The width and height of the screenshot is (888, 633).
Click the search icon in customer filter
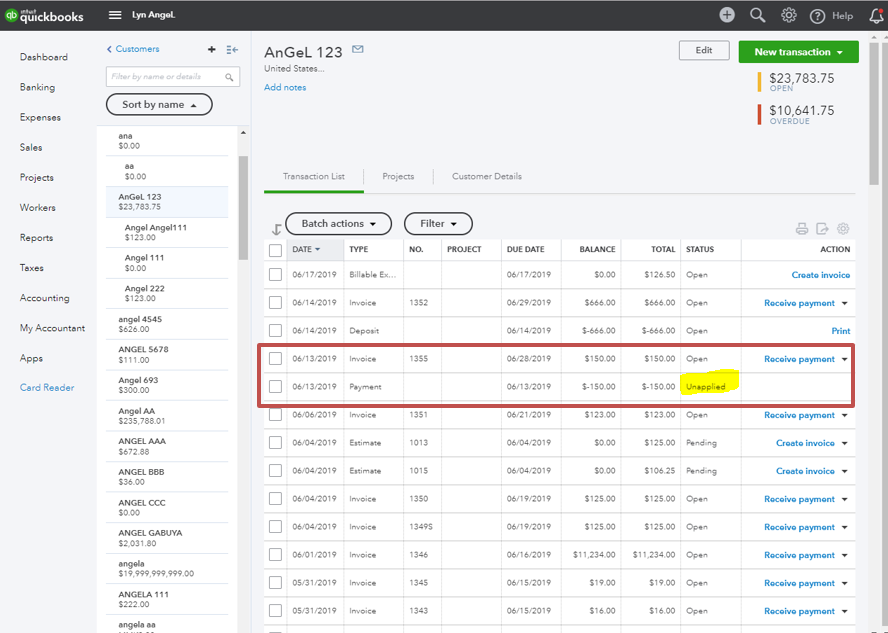229,77
